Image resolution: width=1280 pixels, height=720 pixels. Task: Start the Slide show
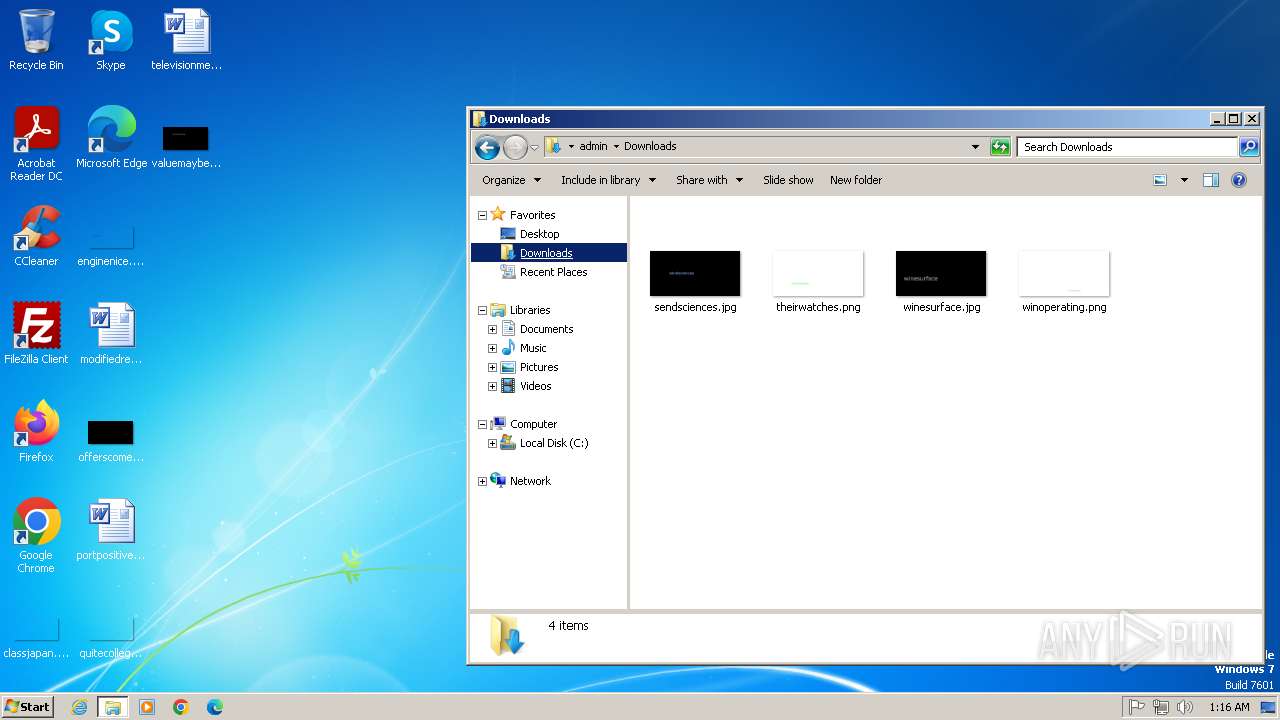tap(788, 180)
